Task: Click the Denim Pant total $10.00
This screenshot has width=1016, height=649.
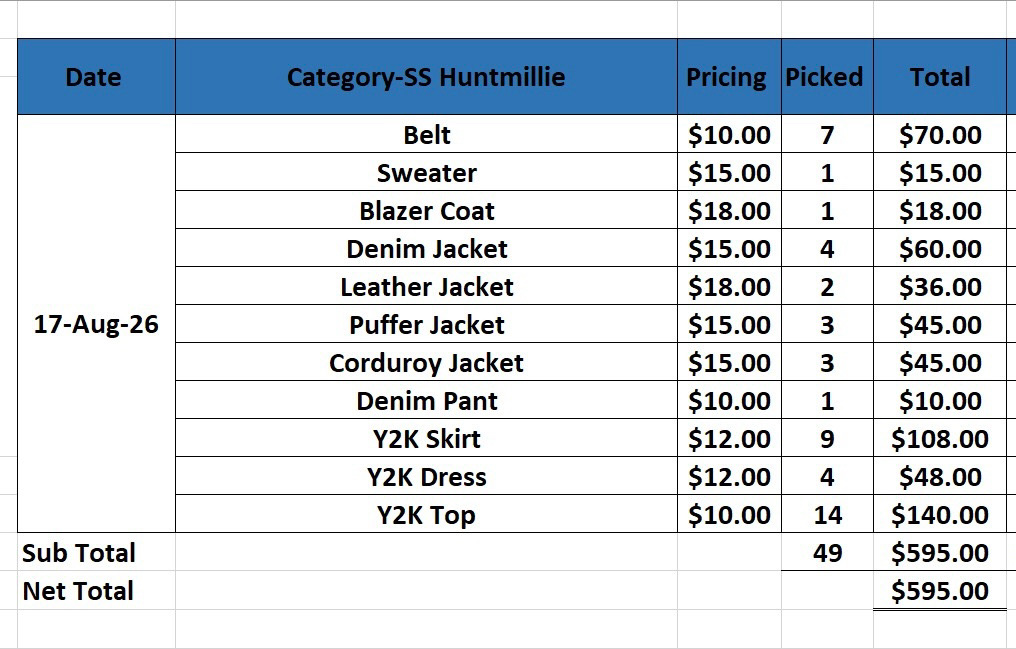Action: pos(940,400)
